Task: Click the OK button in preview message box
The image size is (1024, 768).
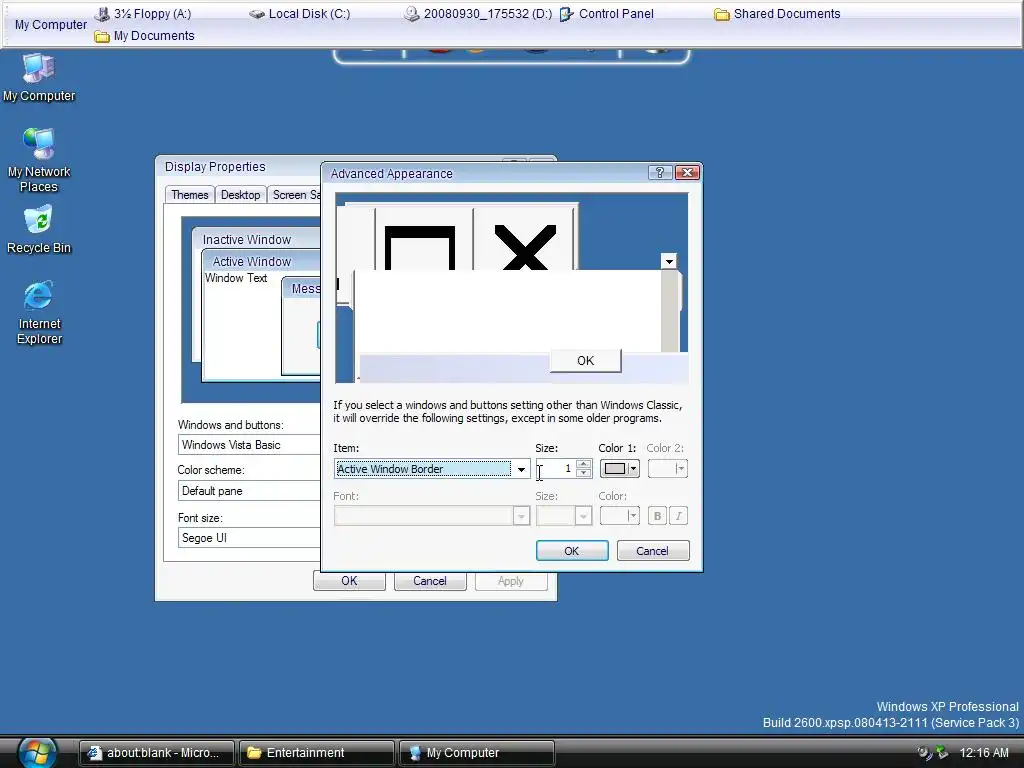Action: pyautogui.click(x=585, y=360)
